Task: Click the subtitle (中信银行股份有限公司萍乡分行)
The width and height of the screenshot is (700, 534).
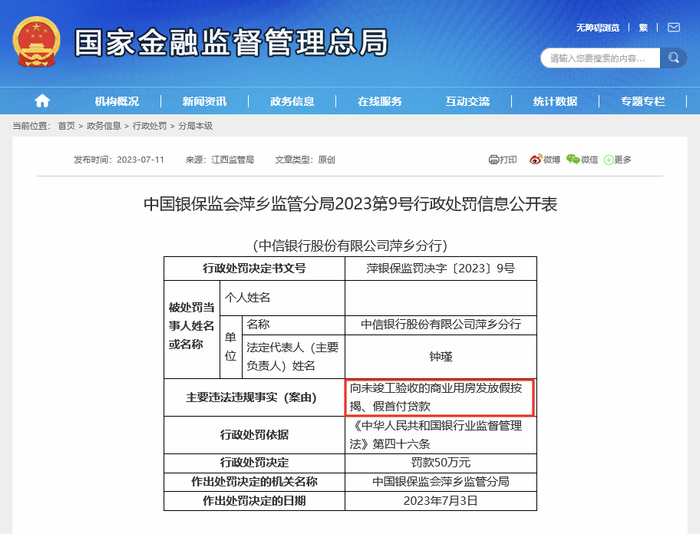Action: click(350, 245)
